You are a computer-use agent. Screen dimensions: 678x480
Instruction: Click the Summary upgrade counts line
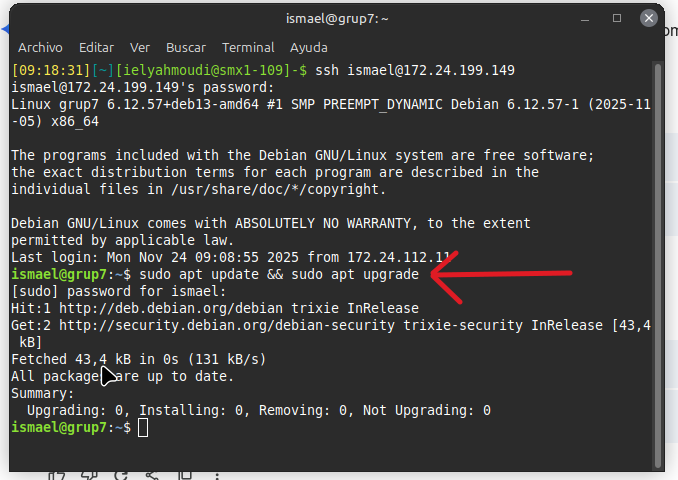coord(258,410)
